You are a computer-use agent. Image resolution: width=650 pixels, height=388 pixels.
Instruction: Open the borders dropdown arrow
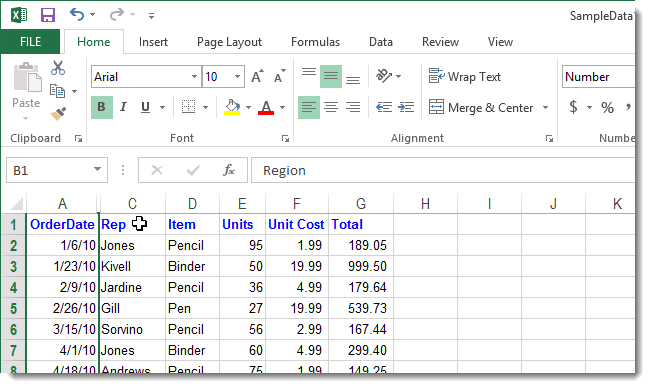point(206,108)
